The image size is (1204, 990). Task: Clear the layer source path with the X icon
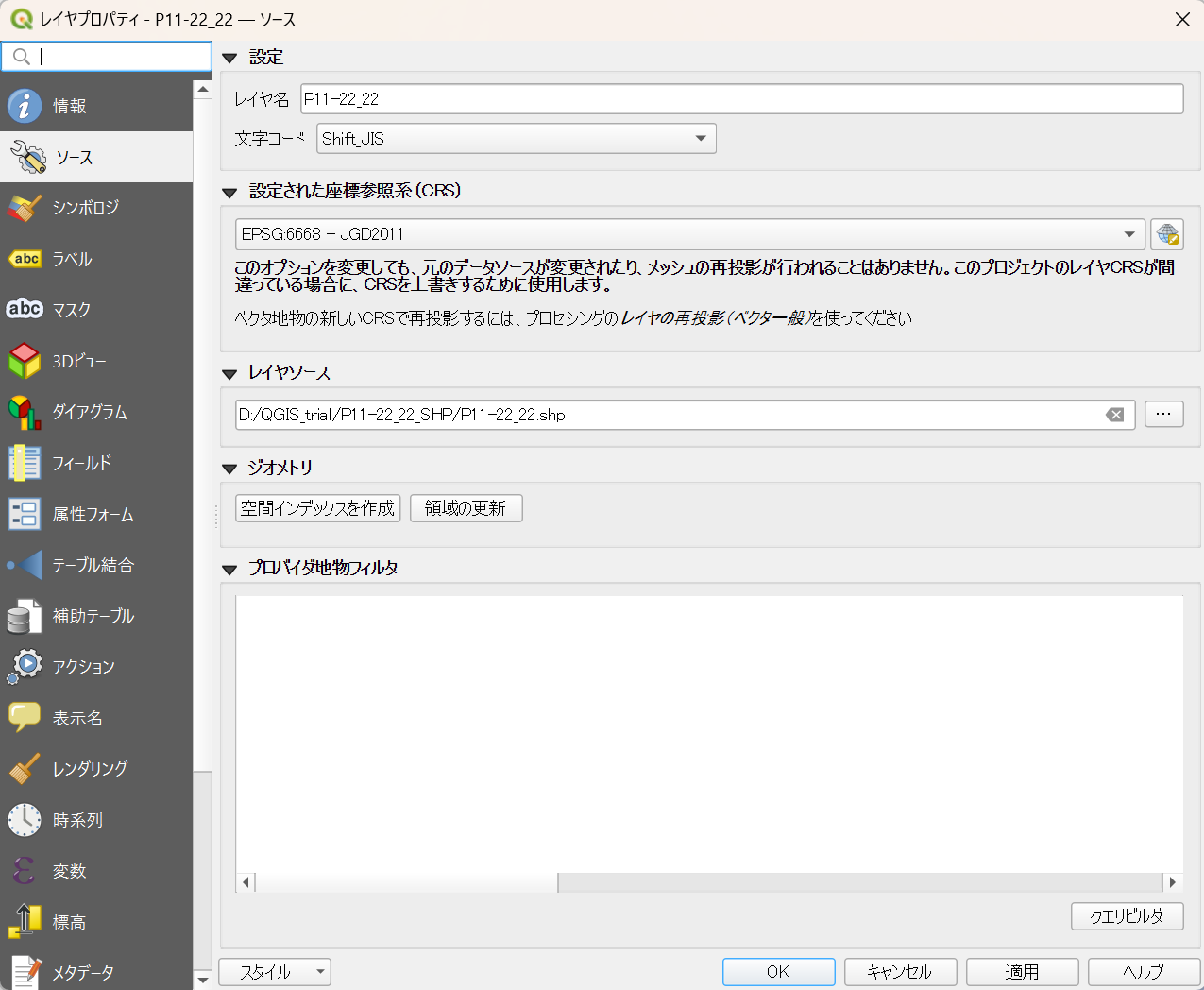[1115, 415]
